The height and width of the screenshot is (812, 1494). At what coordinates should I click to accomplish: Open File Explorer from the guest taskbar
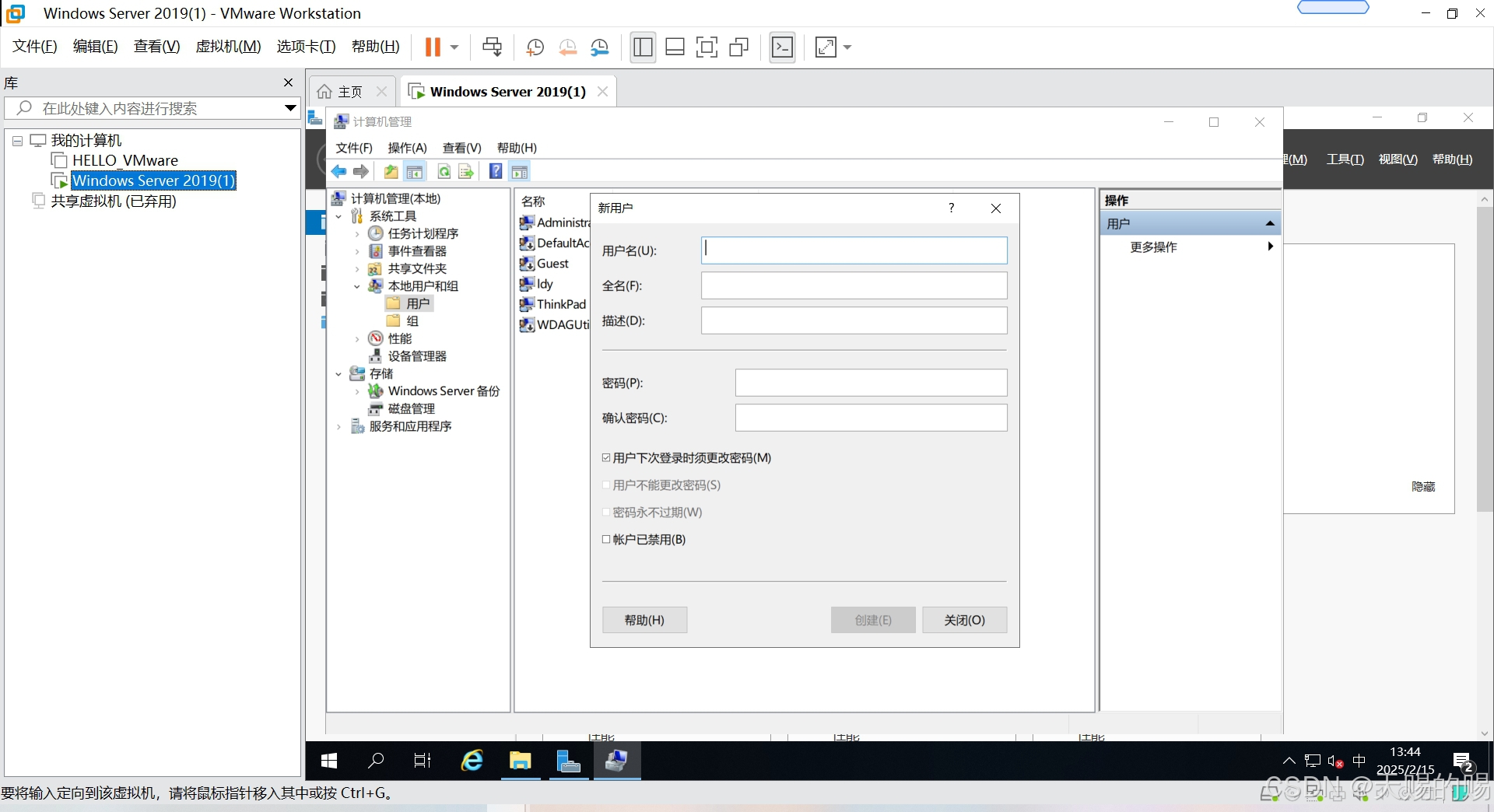pos(520,761)
